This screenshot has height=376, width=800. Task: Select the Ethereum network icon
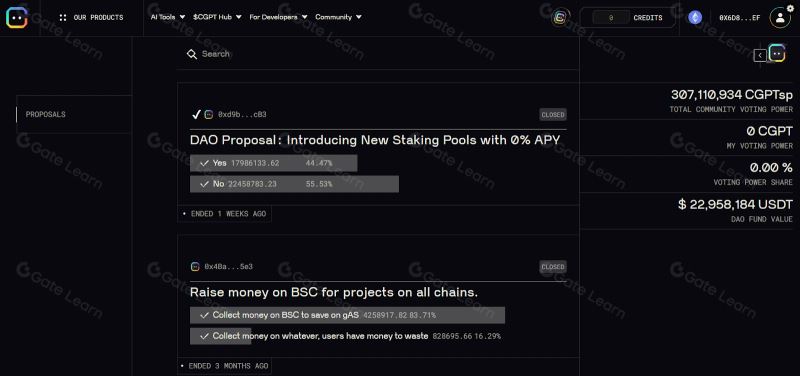click(x=695, y=17)
